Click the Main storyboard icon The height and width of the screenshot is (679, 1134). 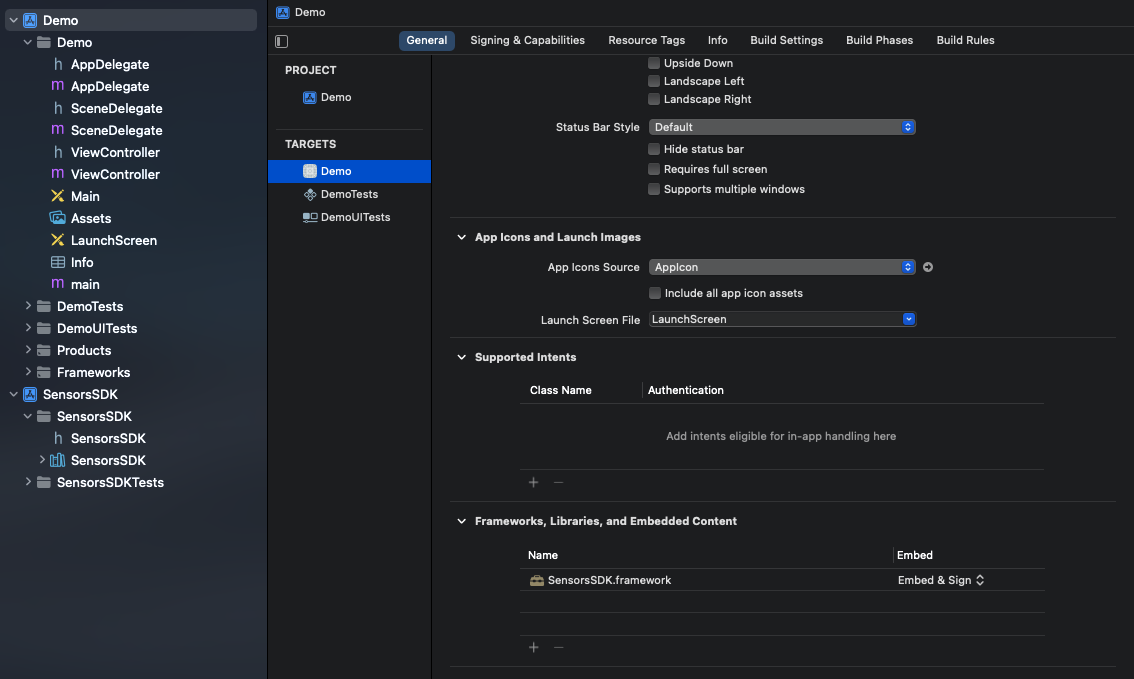[58, 196]
